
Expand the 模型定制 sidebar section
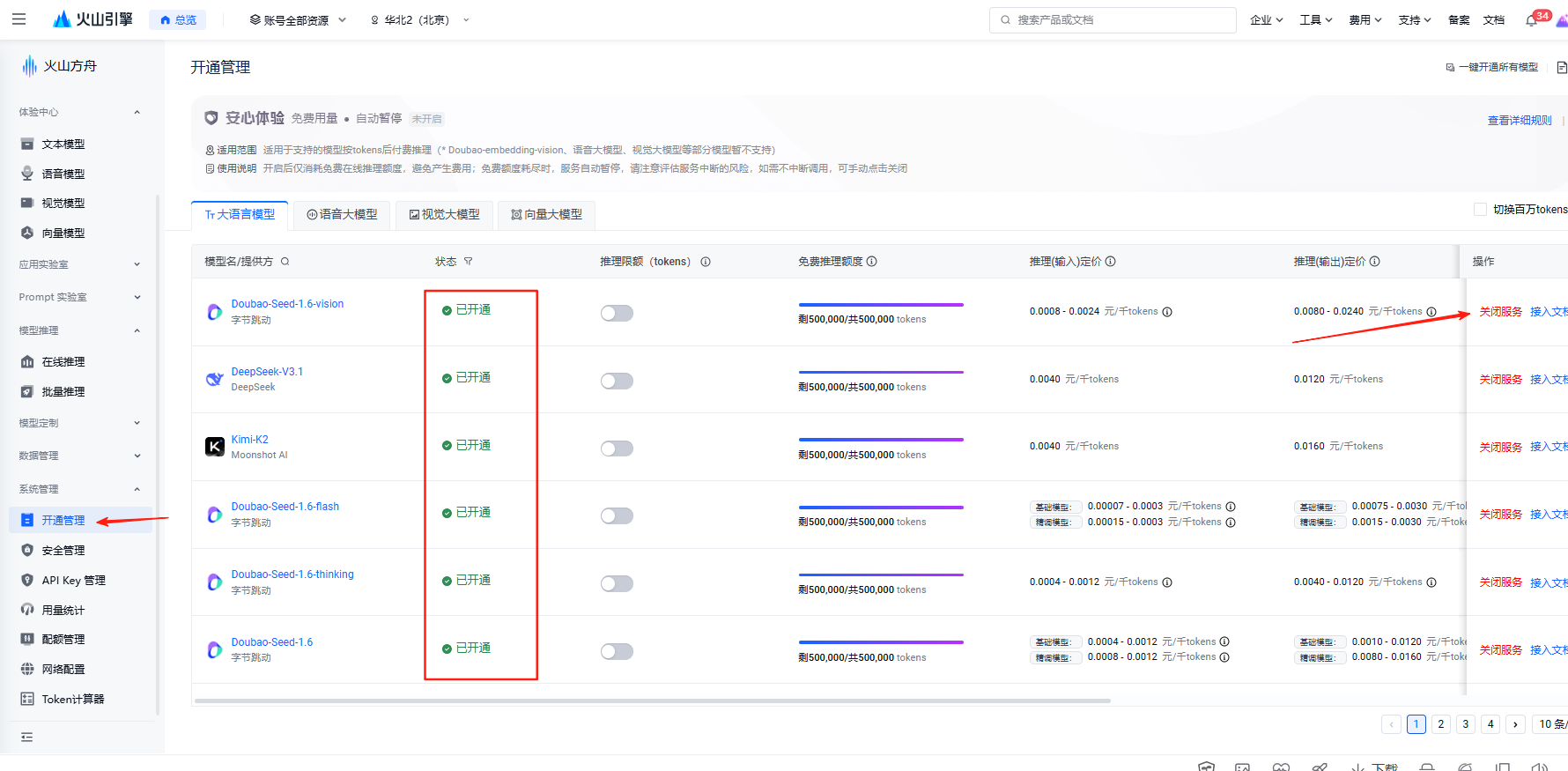pyautogui.click(x=80, y=423)
